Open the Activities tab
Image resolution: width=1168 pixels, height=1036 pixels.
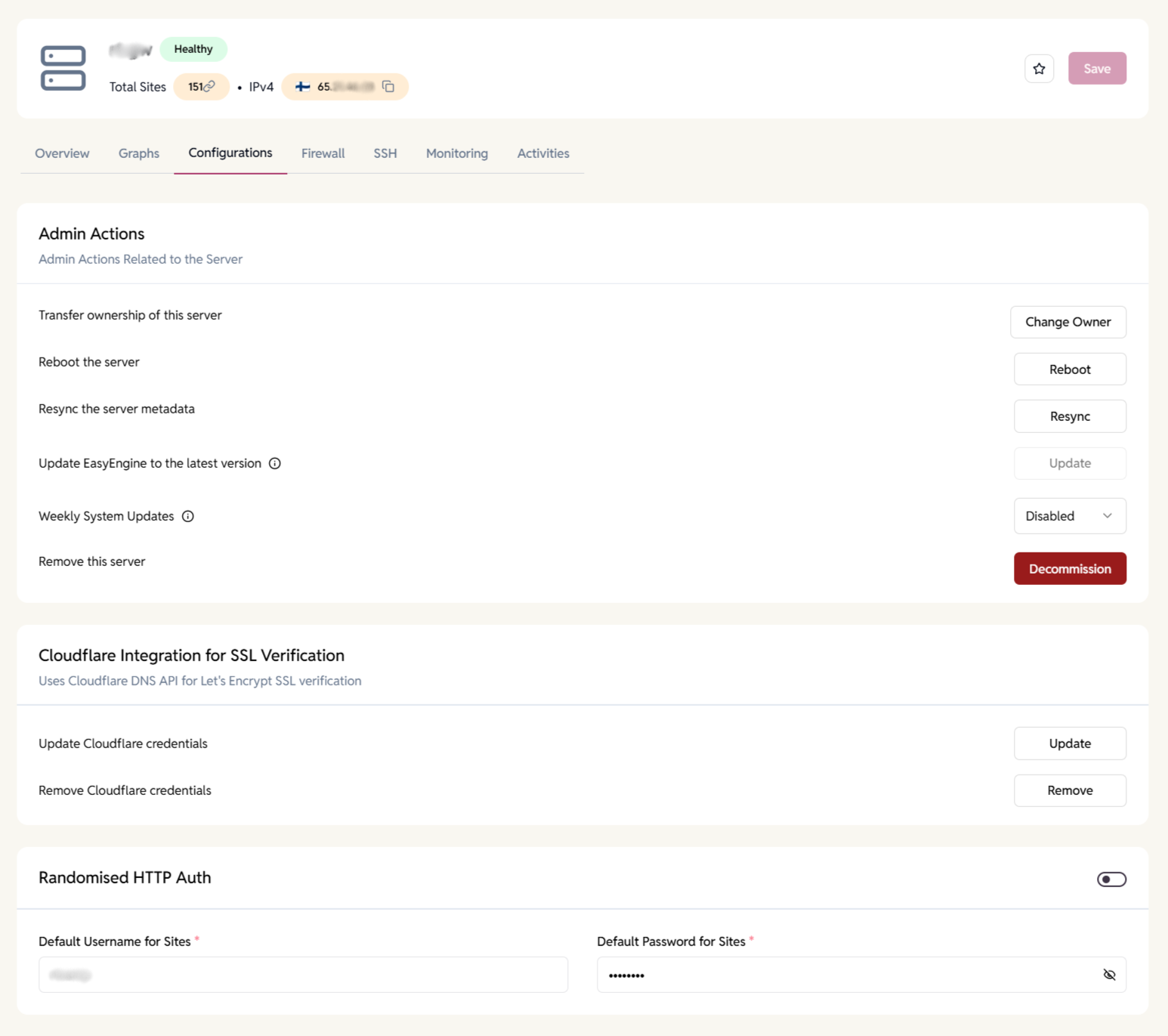click(x=542, y=153)
